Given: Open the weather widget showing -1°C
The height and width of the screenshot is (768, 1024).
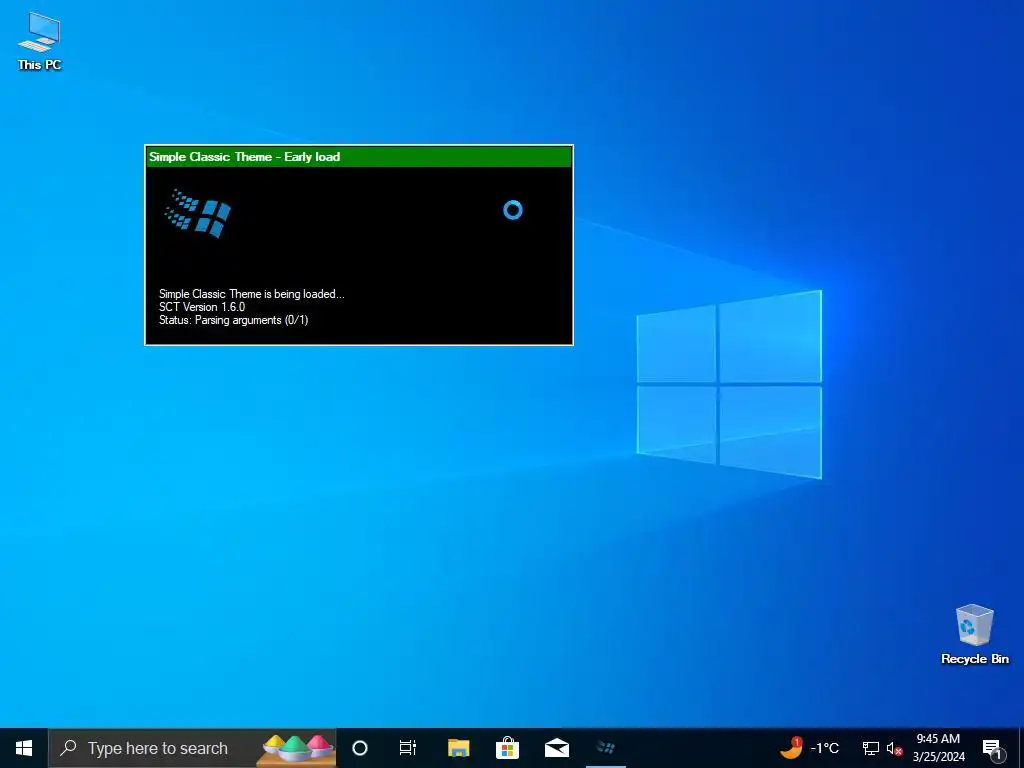Looking at the screenshot, I should click(x=810, y=748).
